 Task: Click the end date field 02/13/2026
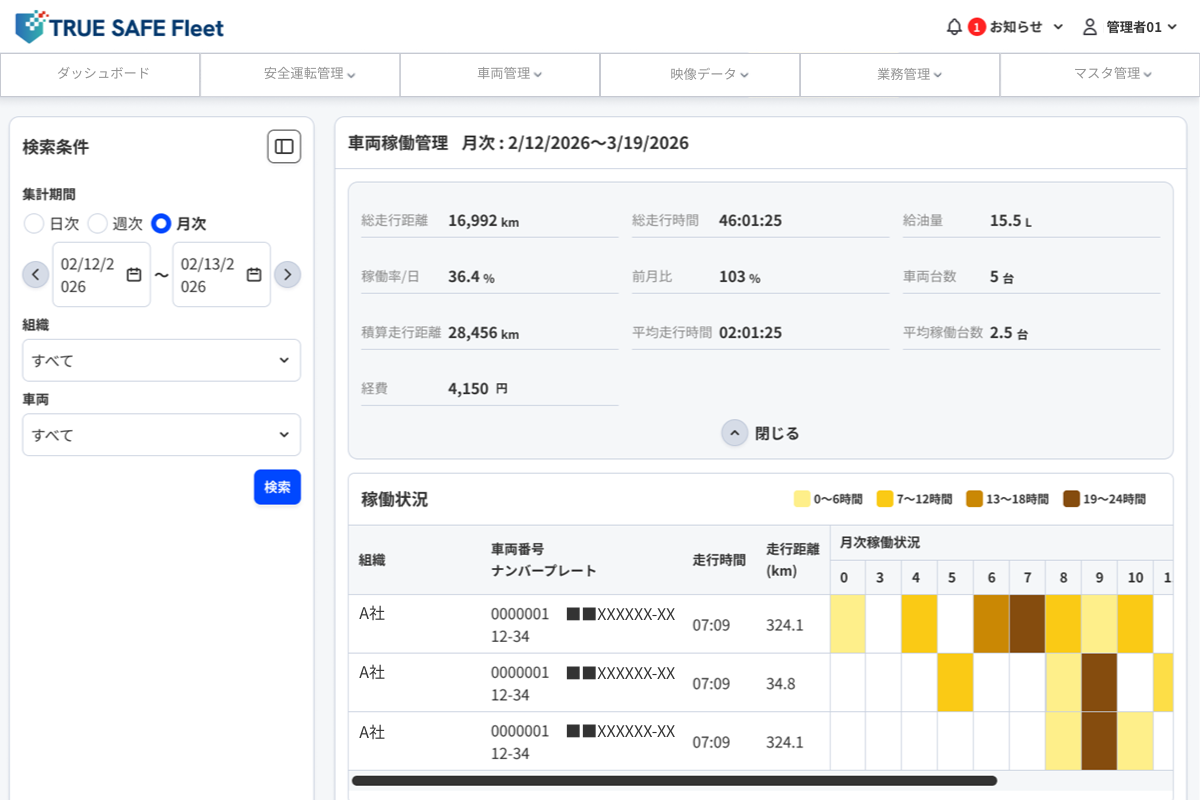(x=221, y=275)
